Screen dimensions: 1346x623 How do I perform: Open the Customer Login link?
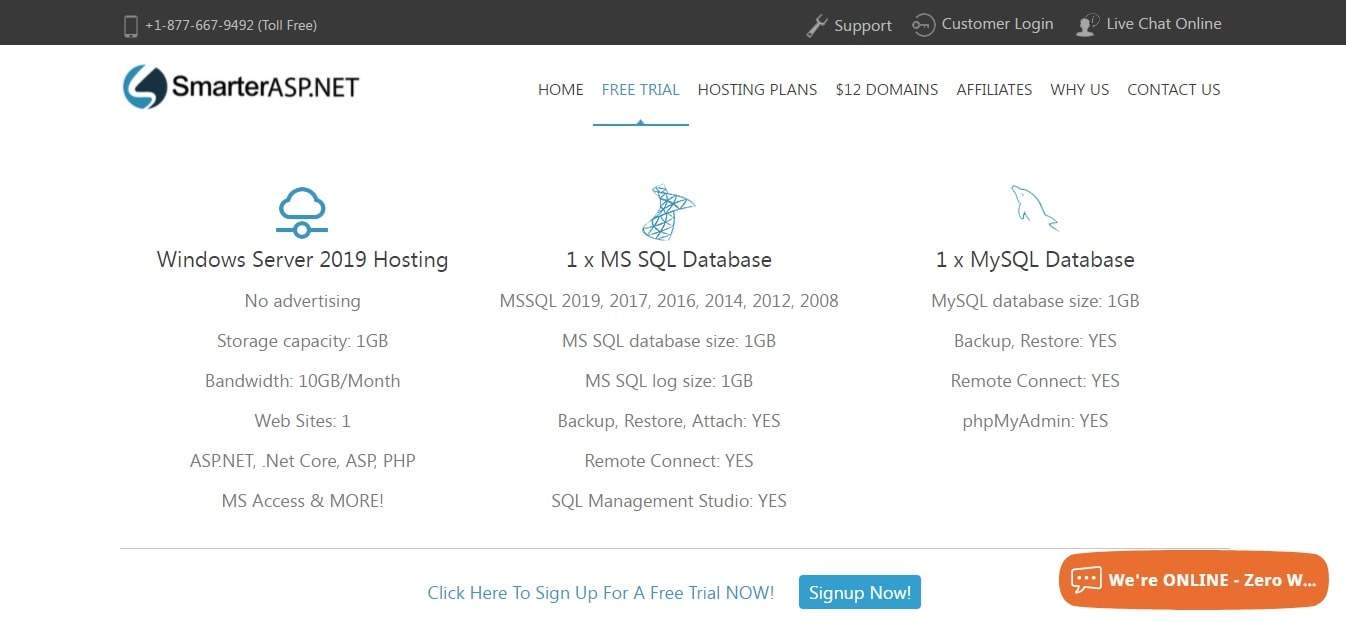tap(997, 24)
